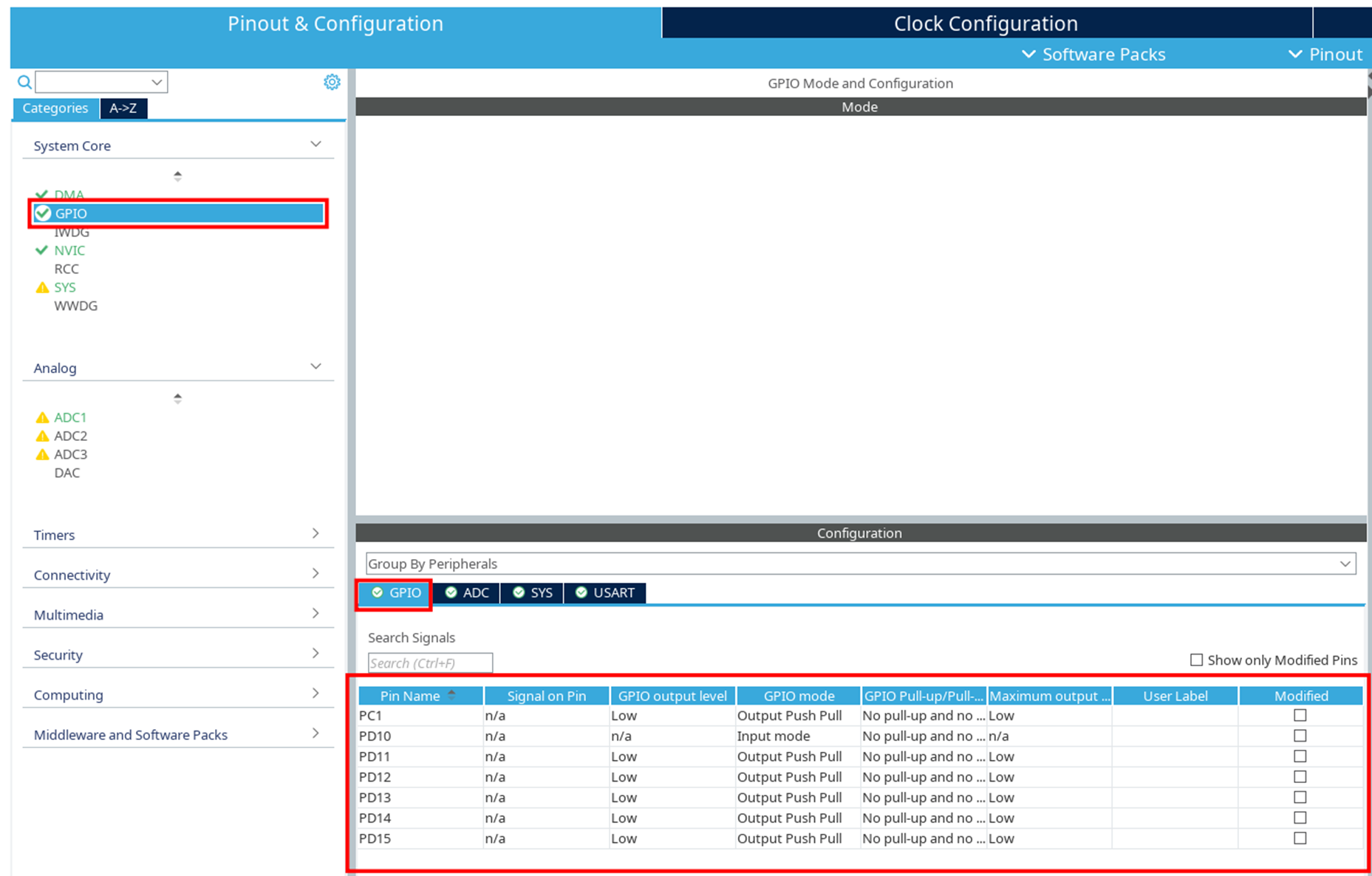Open the USART configuration tab
Viewport: 1372px width, 876px height.
(x=605, y=592)
